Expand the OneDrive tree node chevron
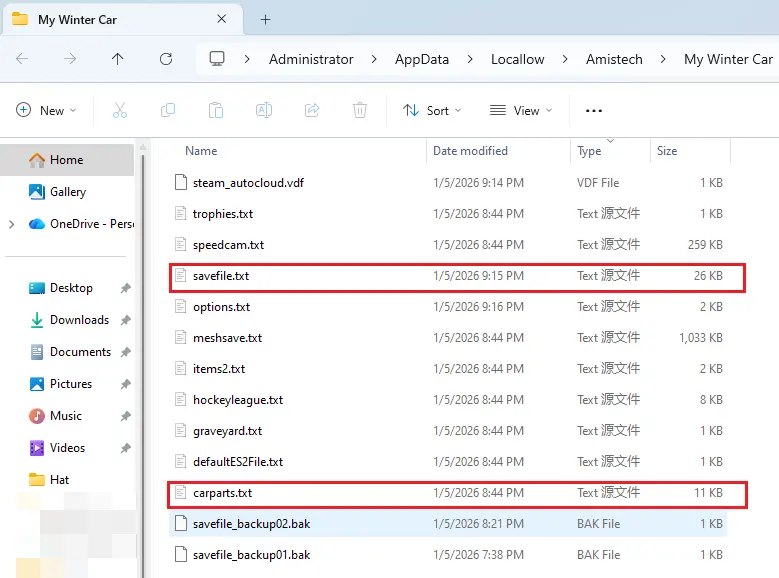The image size is (779, 578). click(12, 224)
